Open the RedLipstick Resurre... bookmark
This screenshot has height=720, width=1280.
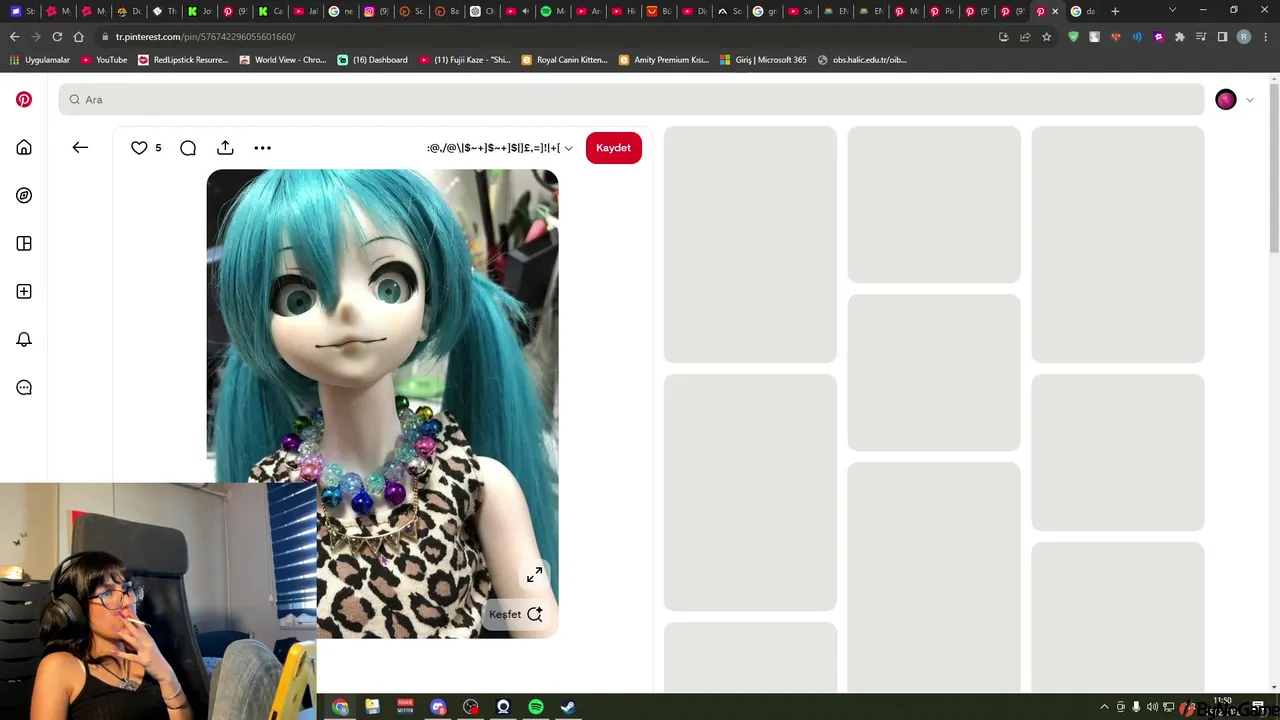(x=183, y=60)
